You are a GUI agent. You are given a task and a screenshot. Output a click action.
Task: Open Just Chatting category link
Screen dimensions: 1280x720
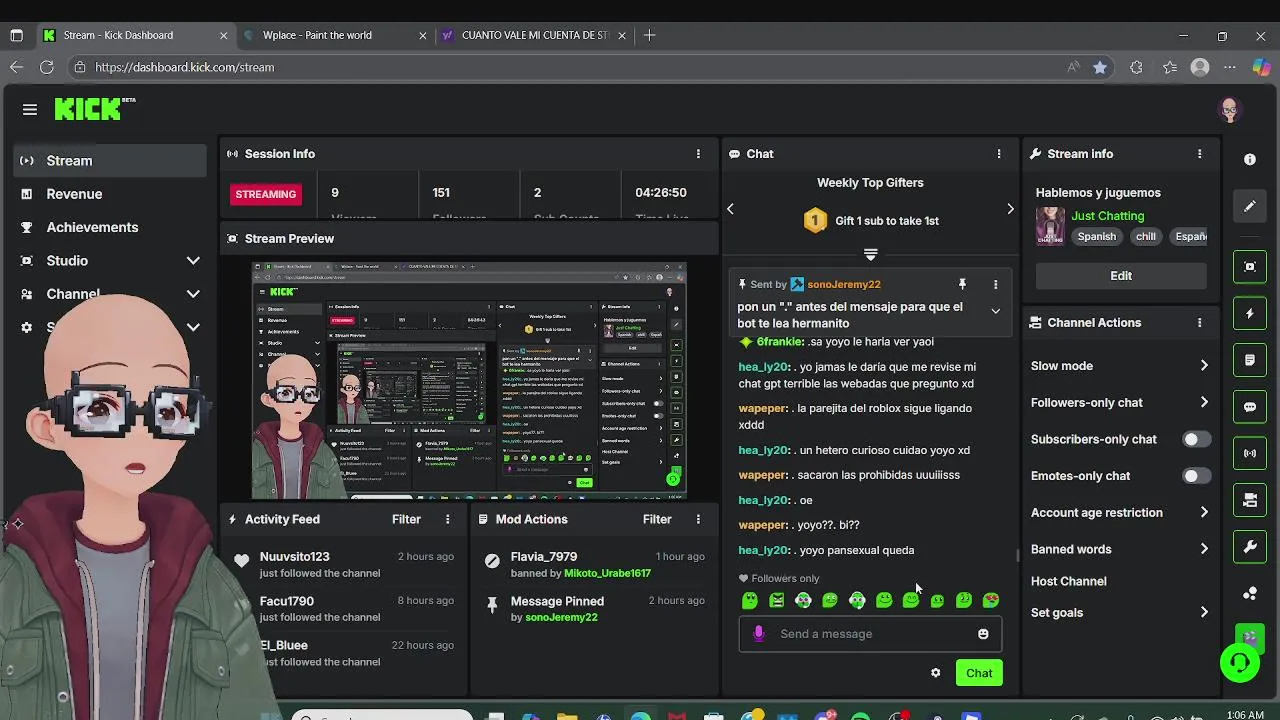[x=1107, y=216]
